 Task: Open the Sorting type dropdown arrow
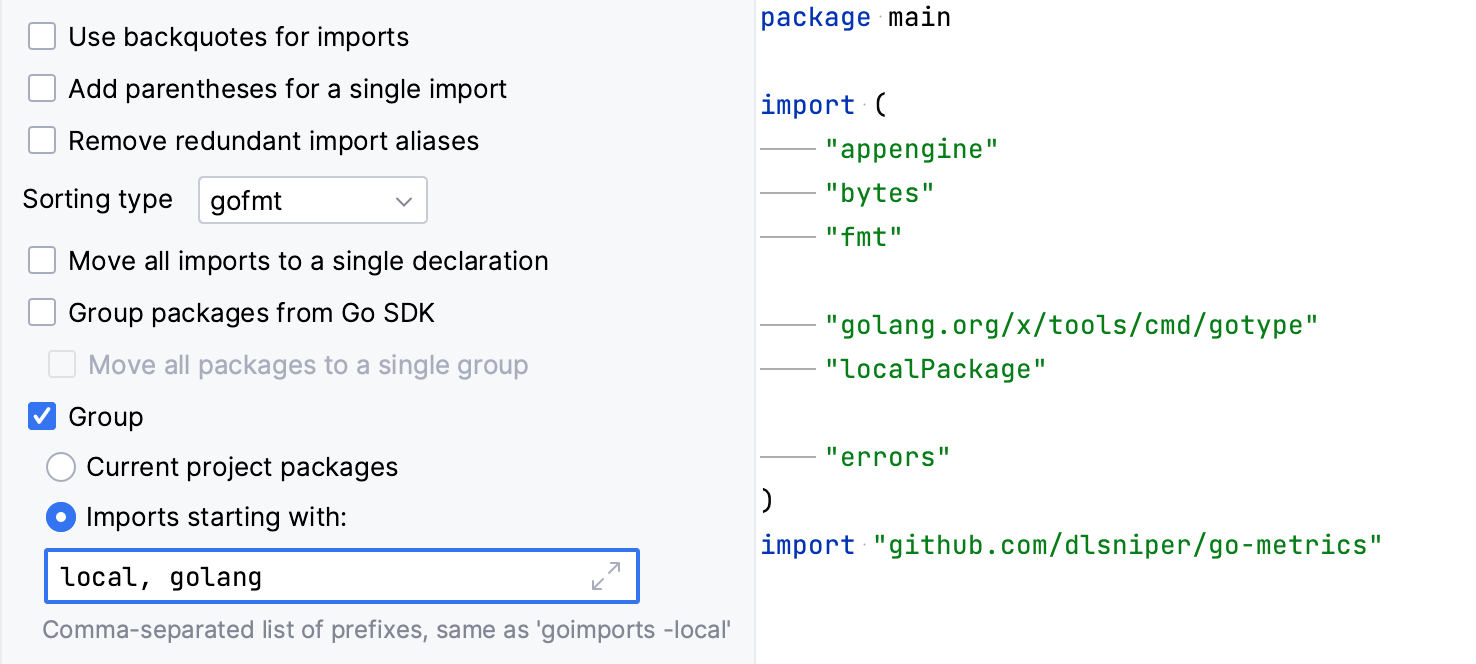point(404,200)
